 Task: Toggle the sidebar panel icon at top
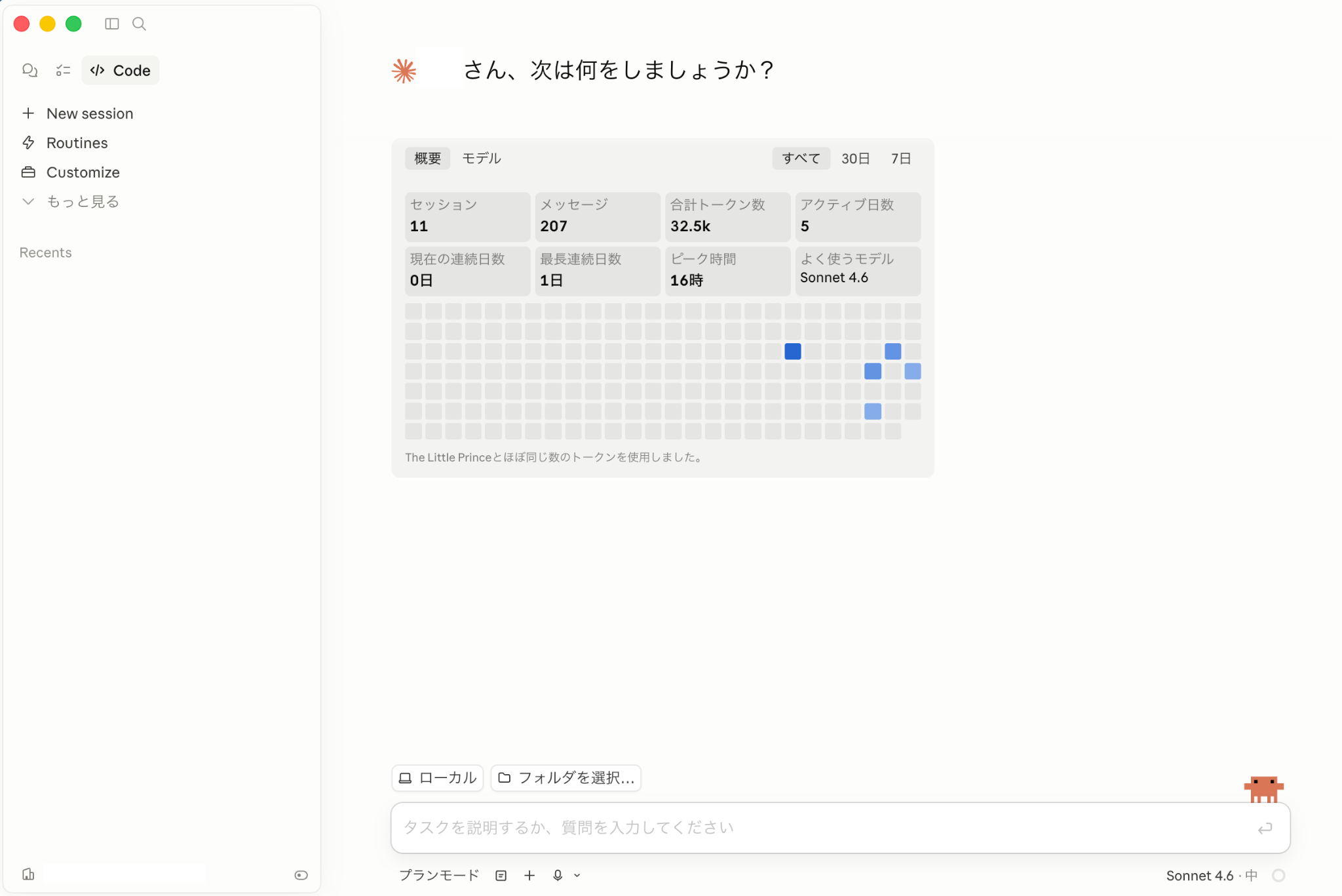(x=111, y=24)
